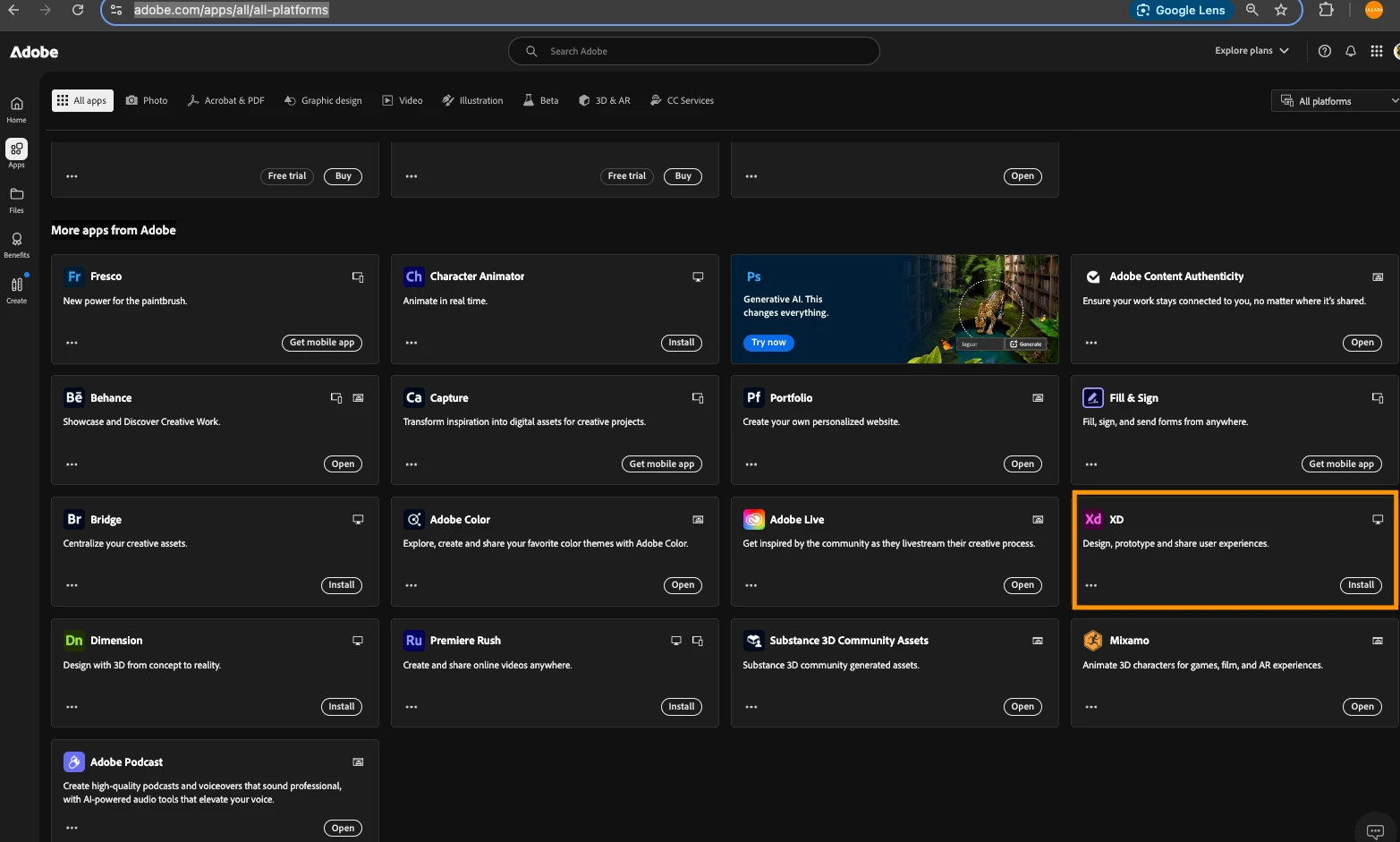Select the All apps tab

(81, 101)
